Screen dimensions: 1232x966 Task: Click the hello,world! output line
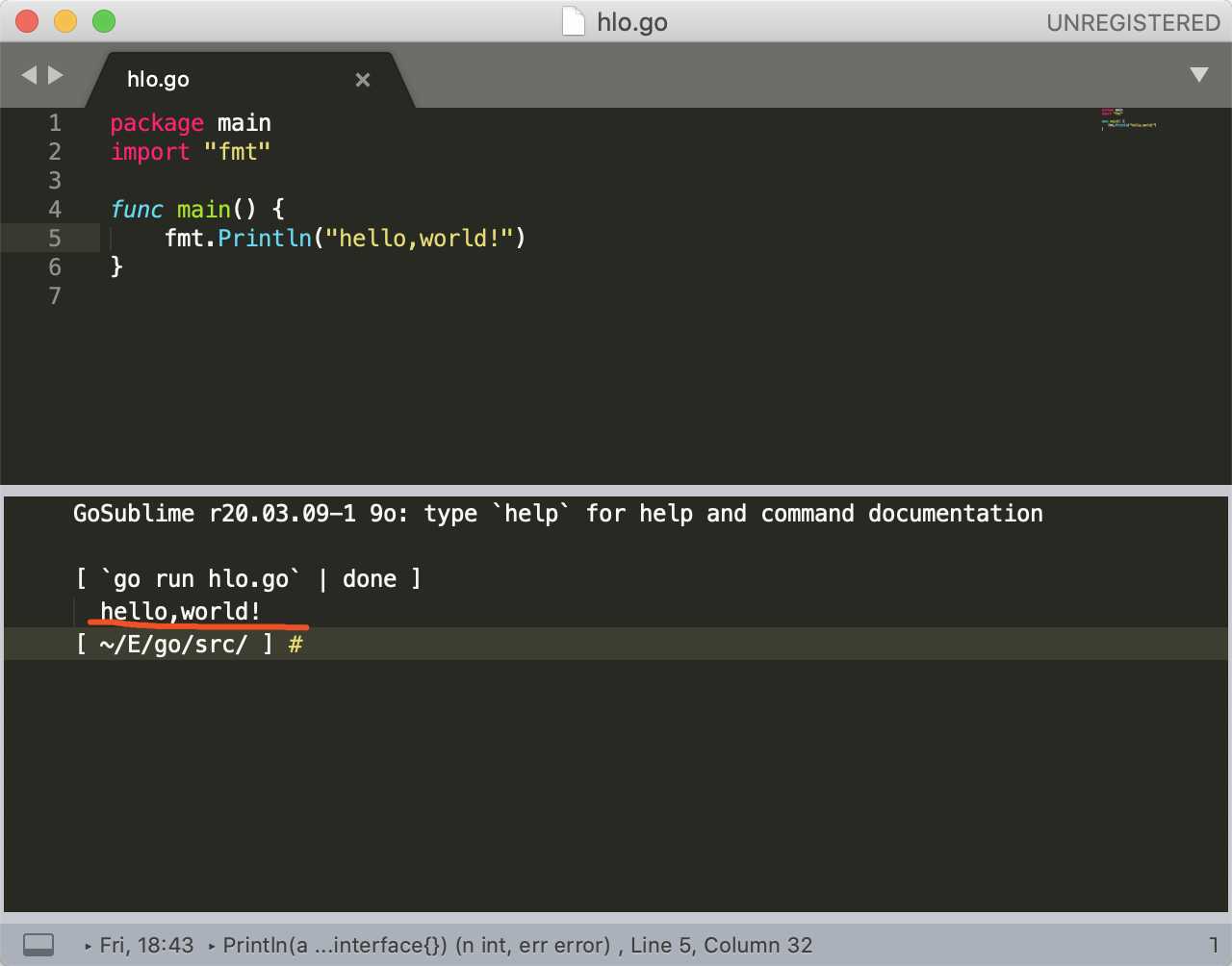coord(181,612)
